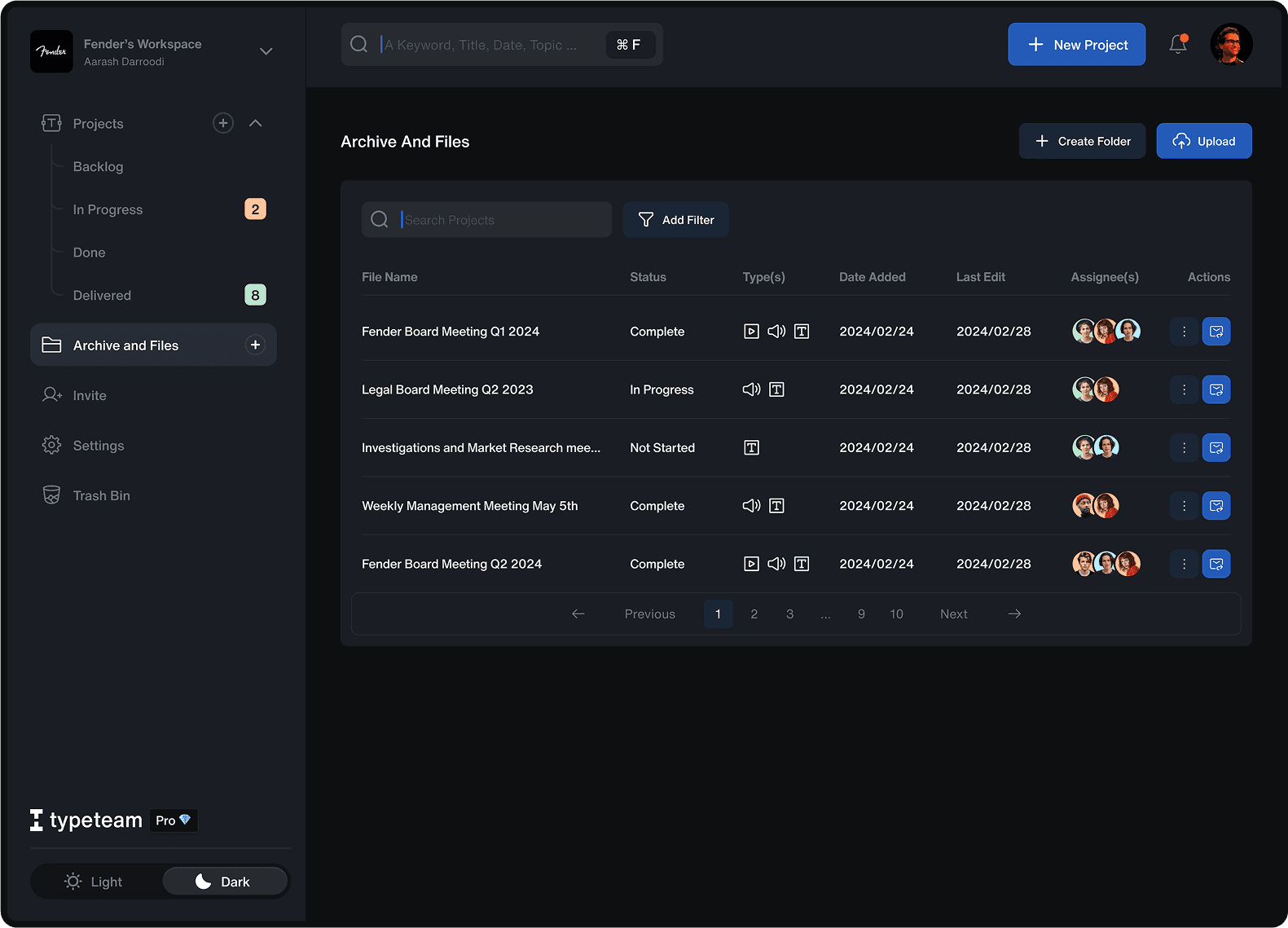Image resolution: width=1288 pixels, height=928 pixels.
Task: Switch to Dark theme
Action: pyautogui.click(x=225, y=882)
